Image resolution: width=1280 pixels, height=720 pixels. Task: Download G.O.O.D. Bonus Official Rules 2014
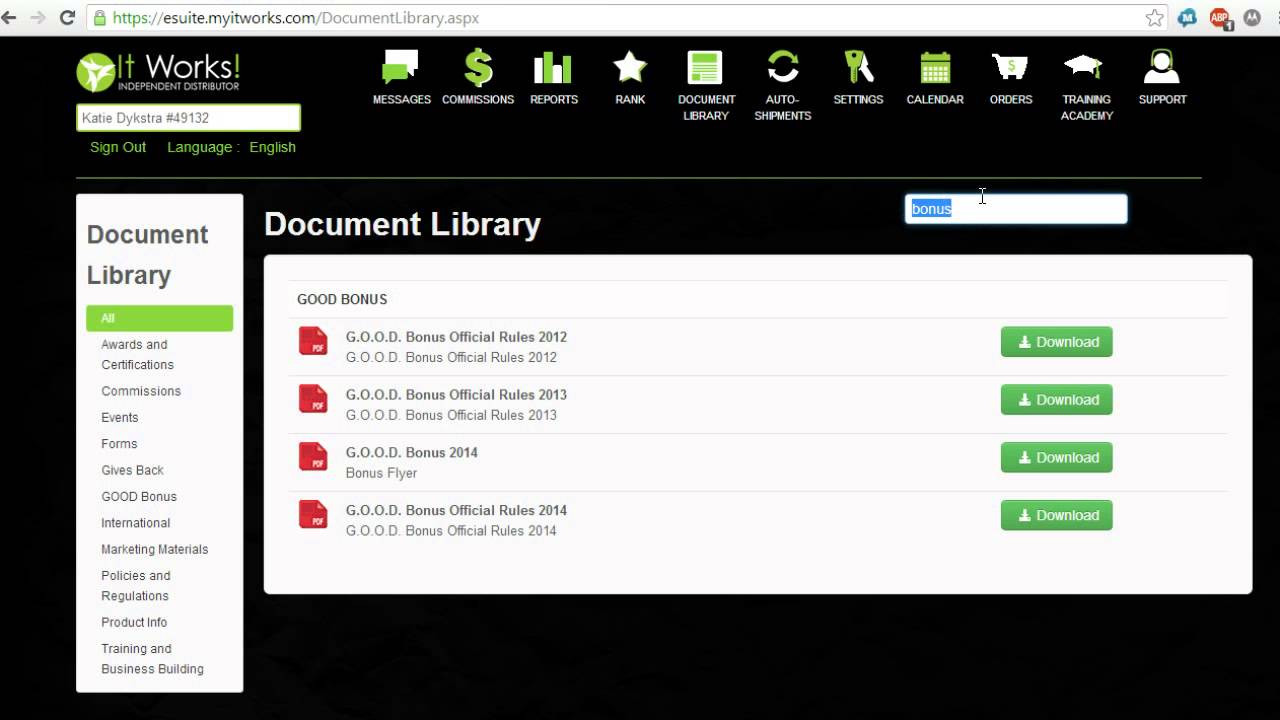[x=1056, y=516]
